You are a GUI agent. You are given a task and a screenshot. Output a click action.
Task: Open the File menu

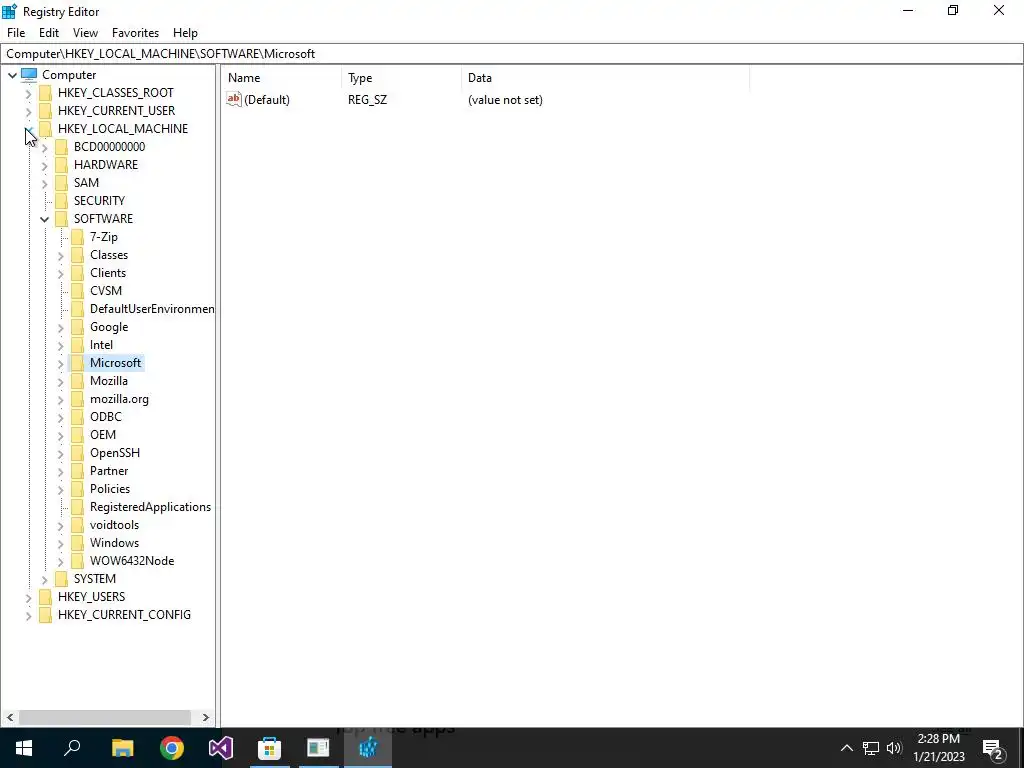click(16, 33)
